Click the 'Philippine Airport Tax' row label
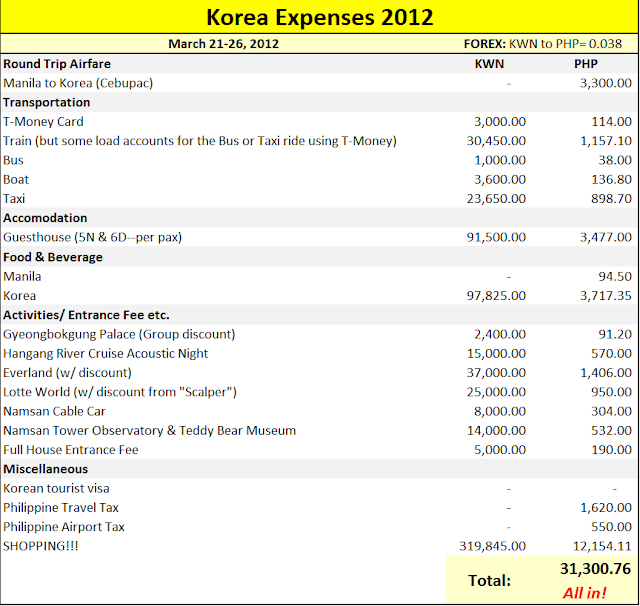The image size is (640, 606). (x=64, y=527)
